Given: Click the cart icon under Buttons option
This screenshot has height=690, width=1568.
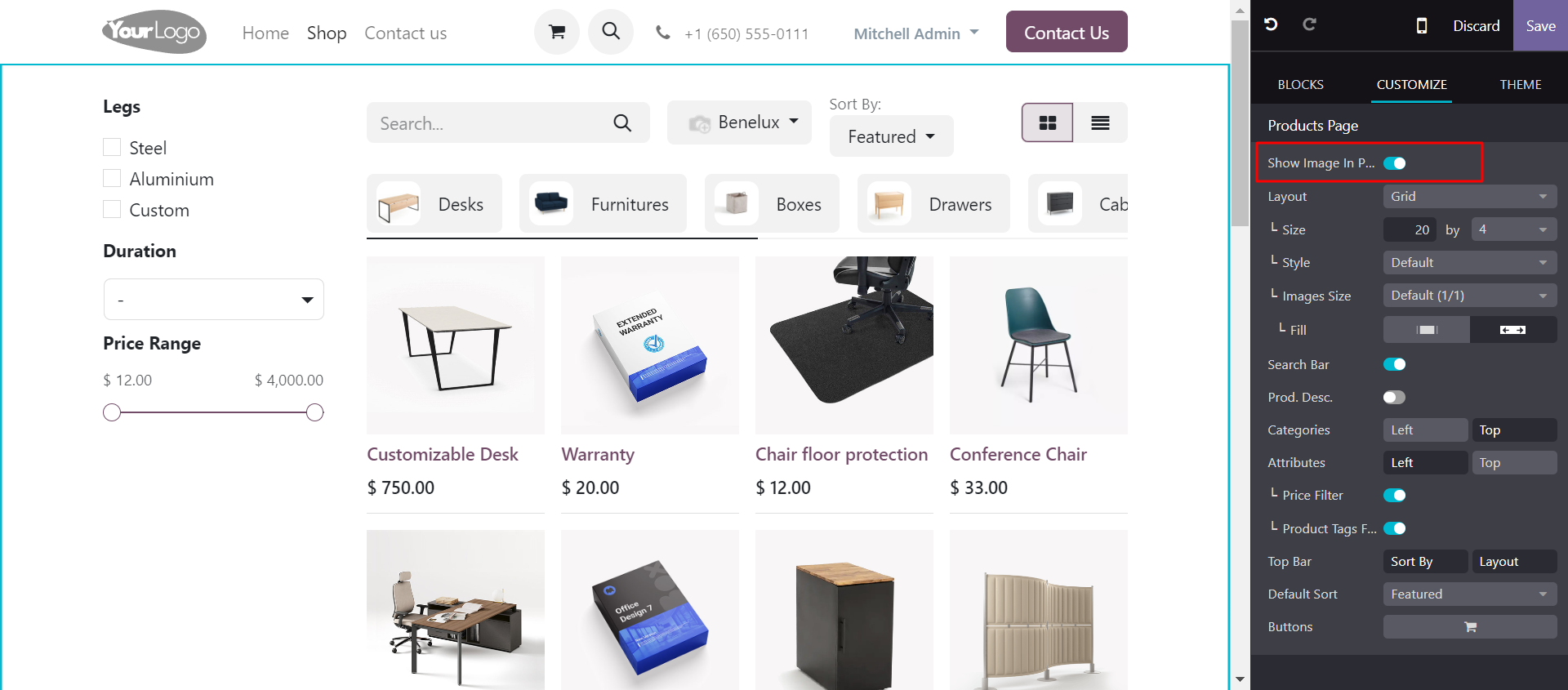Looking at the screenshot, I should pos(1470,627).
